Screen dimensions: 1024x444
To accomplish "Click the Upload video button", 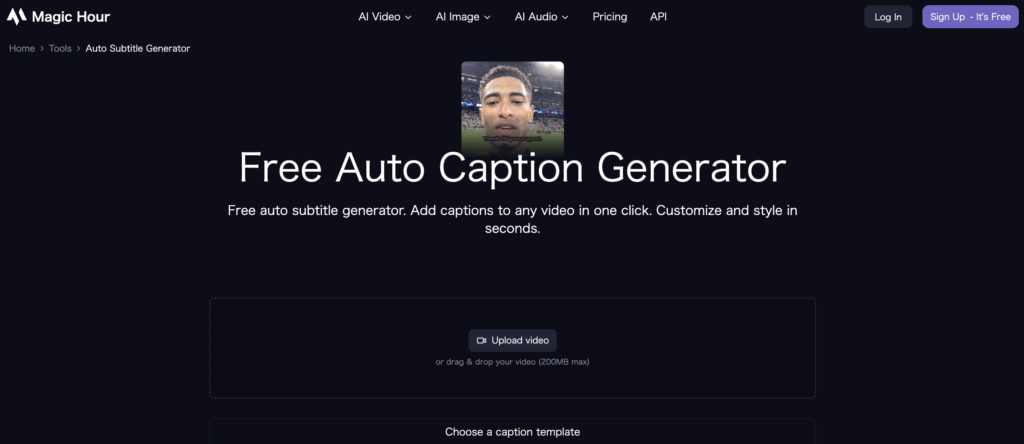I will (x=512, y=340).
